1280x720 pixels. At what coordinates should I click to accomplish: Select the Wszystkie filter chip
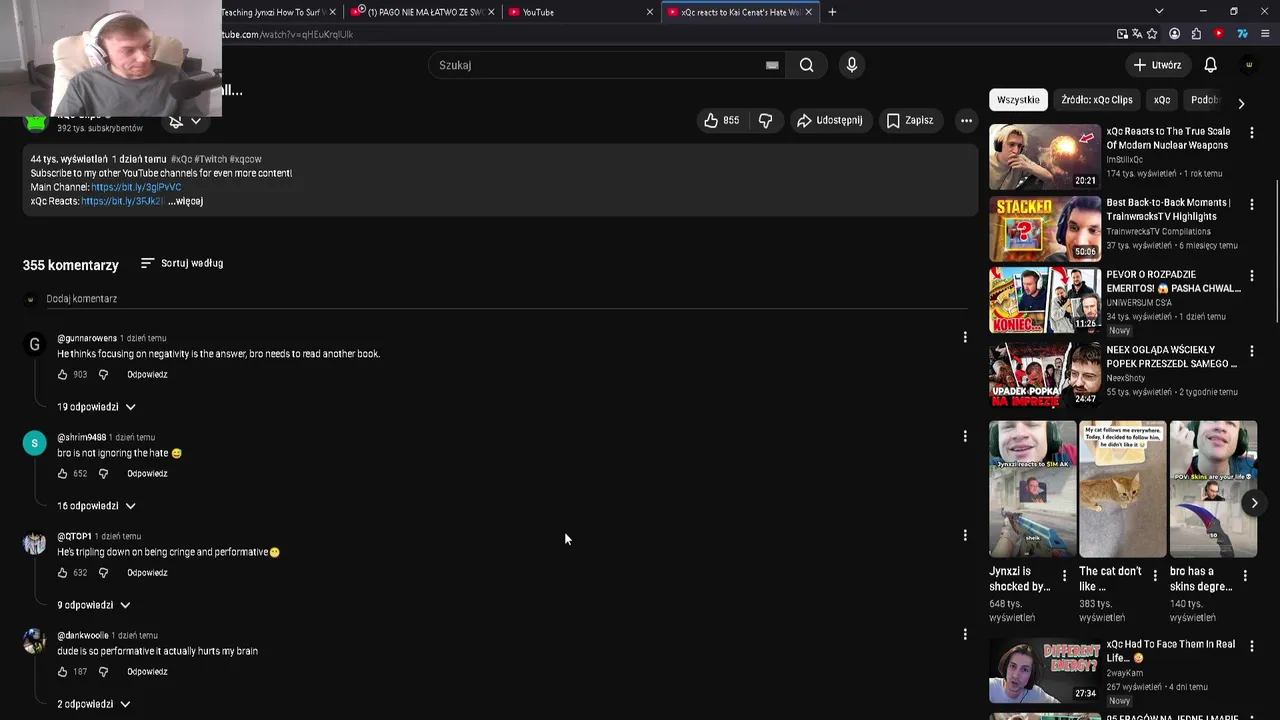(x=1018, y=100)
